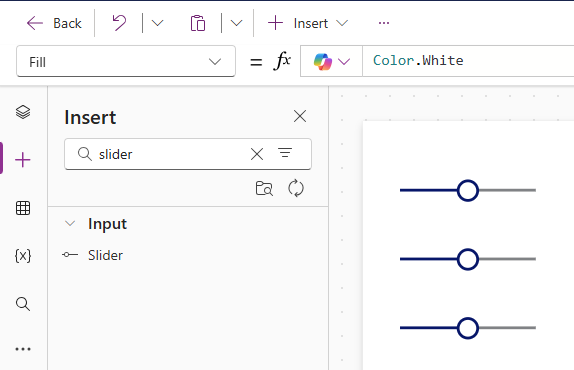The width and height of the screenshot is (574, 370).
Task: Expand the Paste options dropdown arrow
Action: (x=236, y=23)
